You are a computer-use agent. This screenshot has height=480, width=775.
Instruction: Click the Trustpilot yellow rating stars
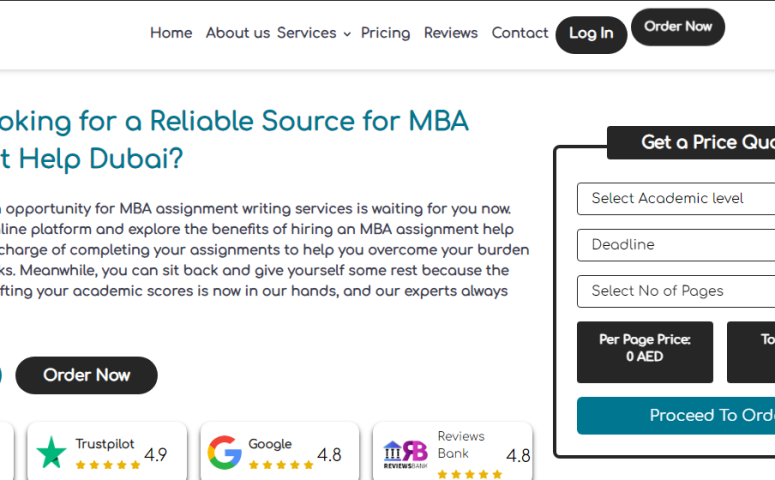click(x=108, y=465)
